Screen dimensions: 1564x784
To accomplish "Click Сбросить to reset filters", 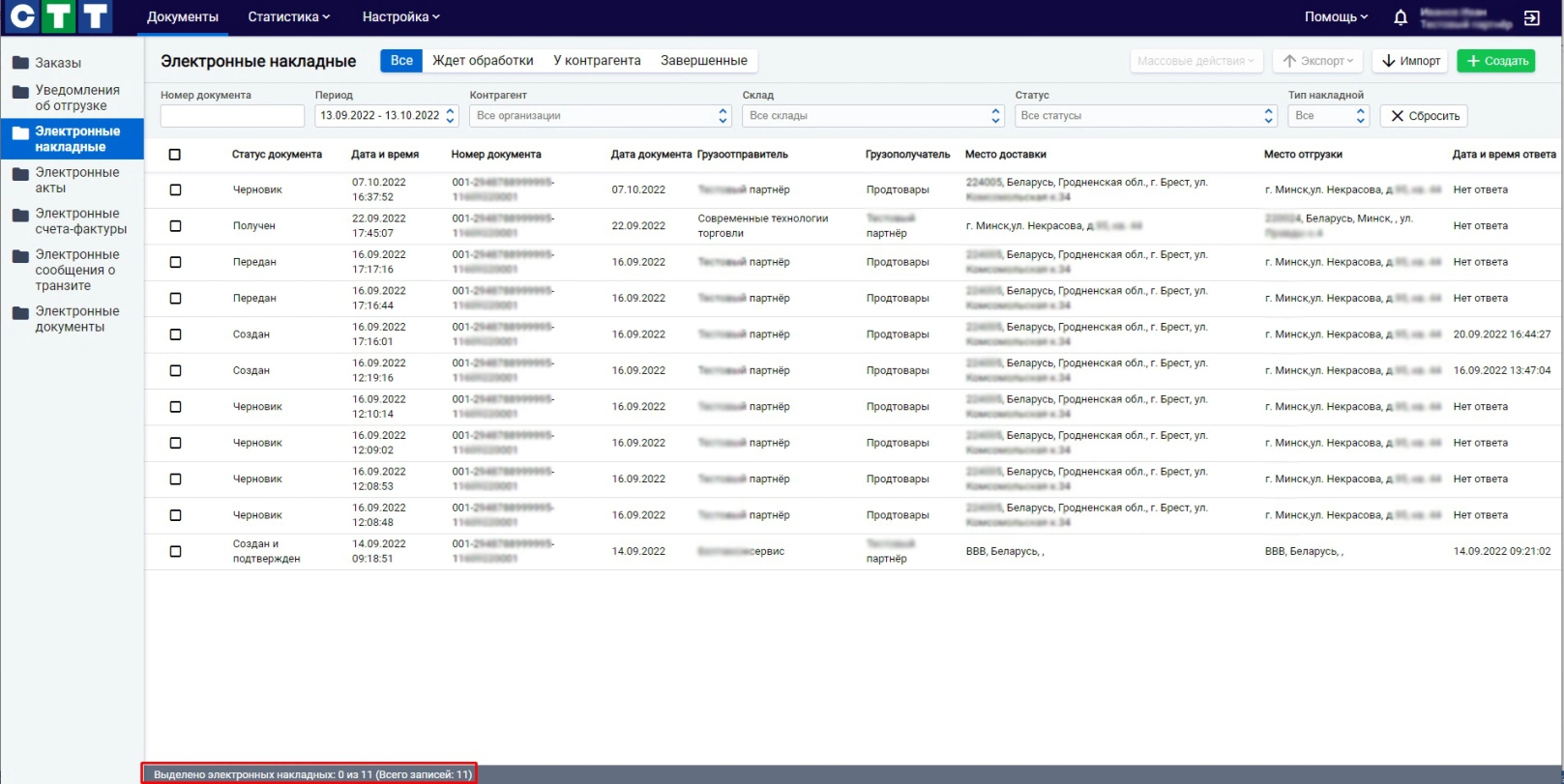I will click(1425, 116).
